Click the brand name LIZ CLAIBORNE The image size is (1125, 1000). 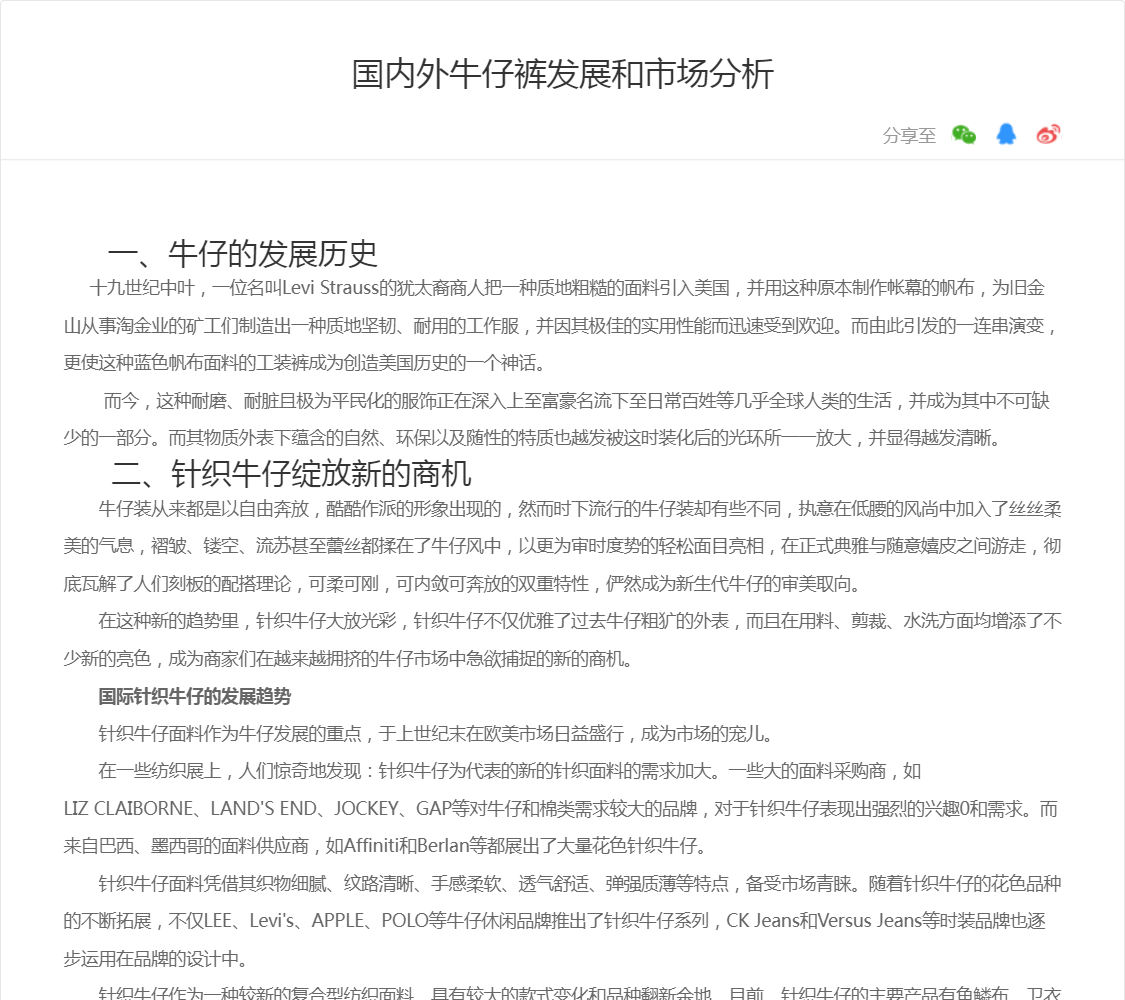(x=128, y=808)
